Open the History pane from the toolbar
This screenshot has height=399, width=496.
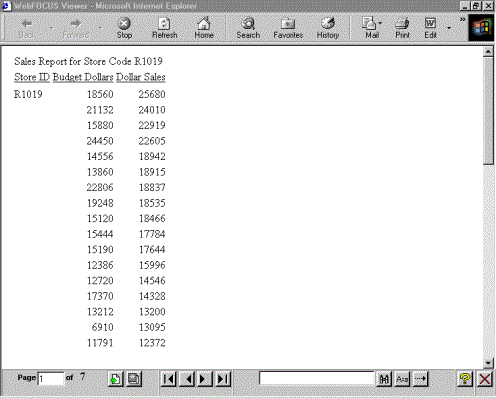(x=328, y=28)
